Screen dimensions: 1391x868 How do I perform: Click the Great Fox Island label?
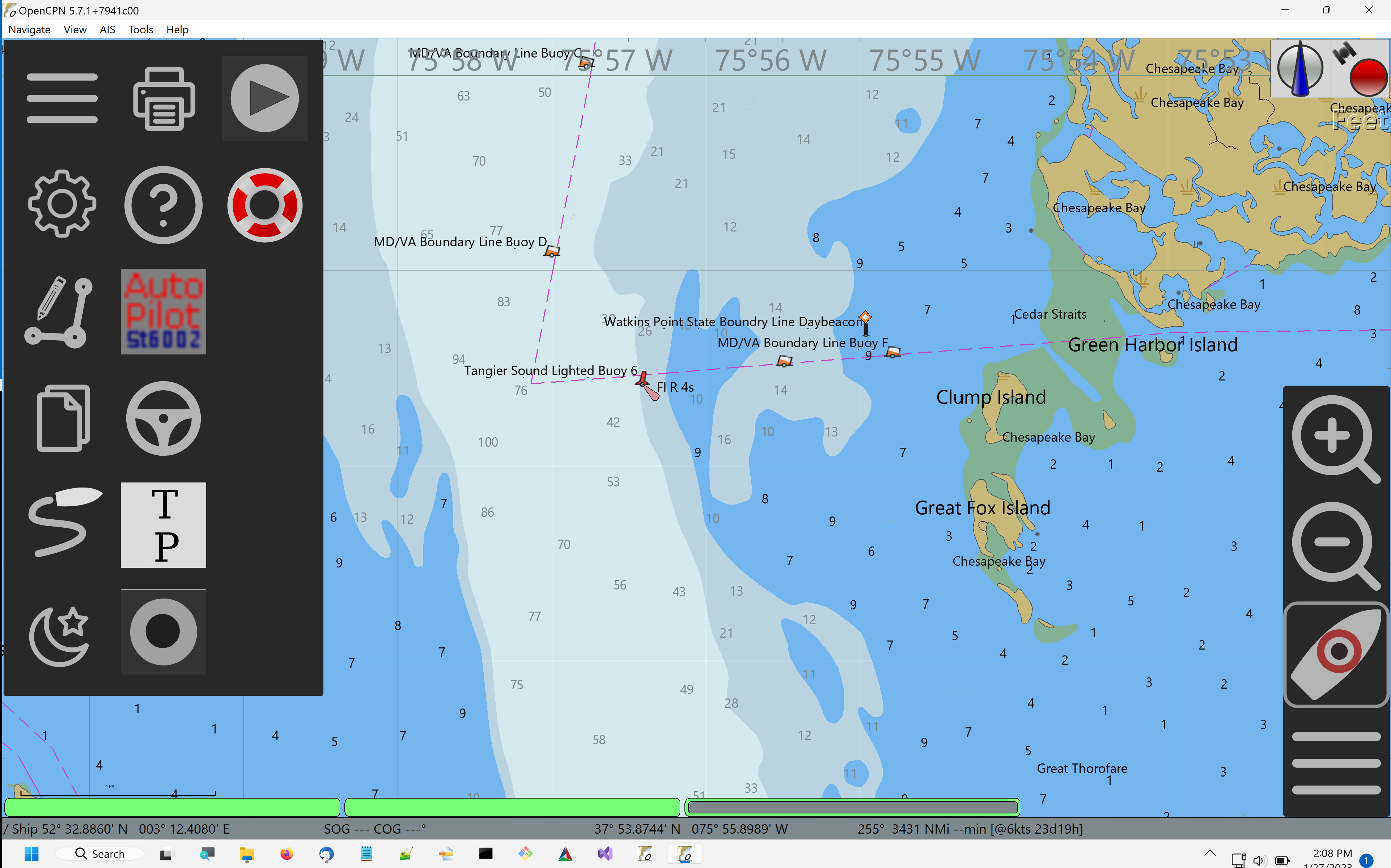982,507
